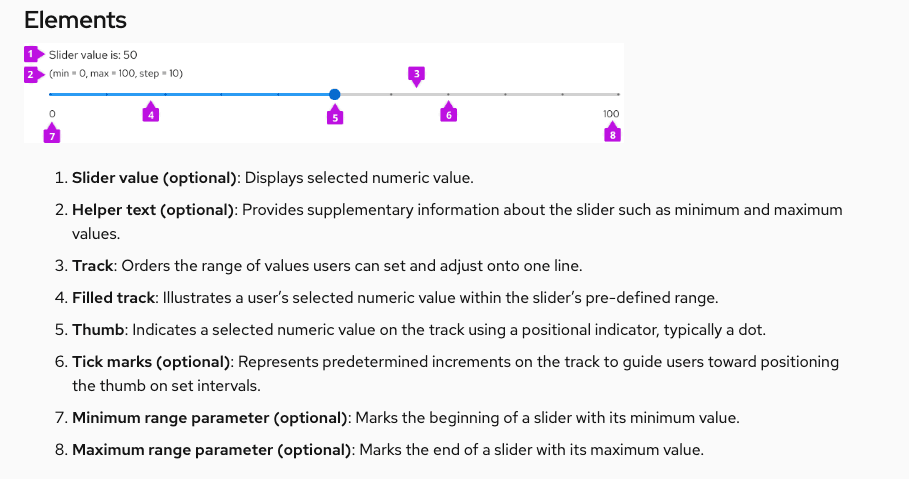Click the slider's maximum value label 100
Viewport: 909px width, 479px height.
[x=611, y=114]
